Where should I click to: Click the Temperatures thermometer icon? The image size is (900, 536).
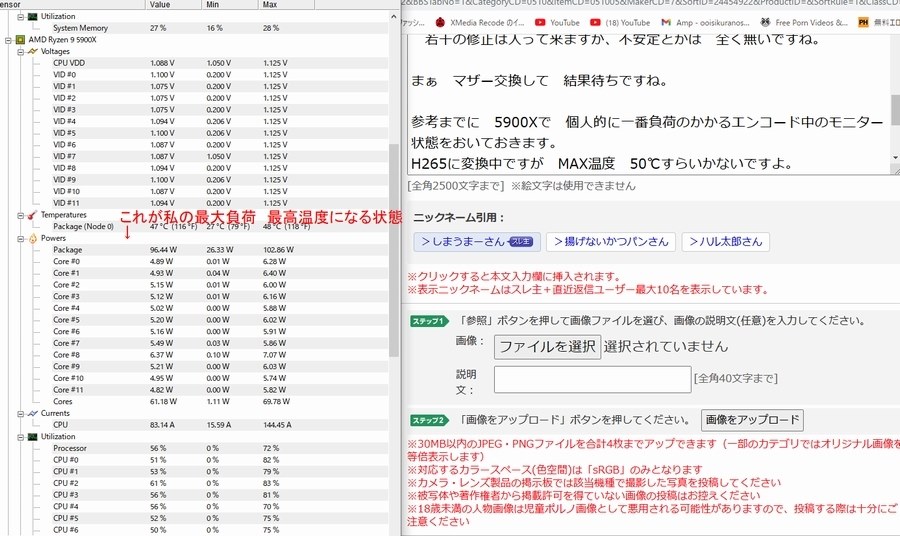32,215
